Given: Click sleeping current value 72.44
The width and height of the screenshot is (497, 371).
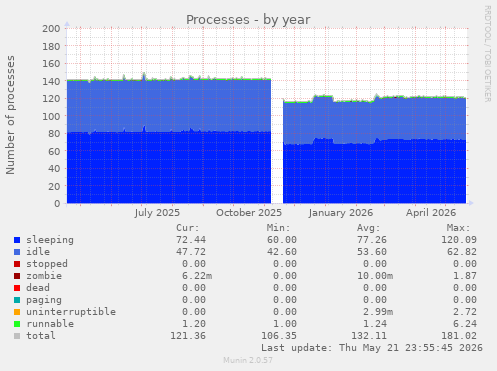Looking at the screenshot, I should click(x=191, y=240).
